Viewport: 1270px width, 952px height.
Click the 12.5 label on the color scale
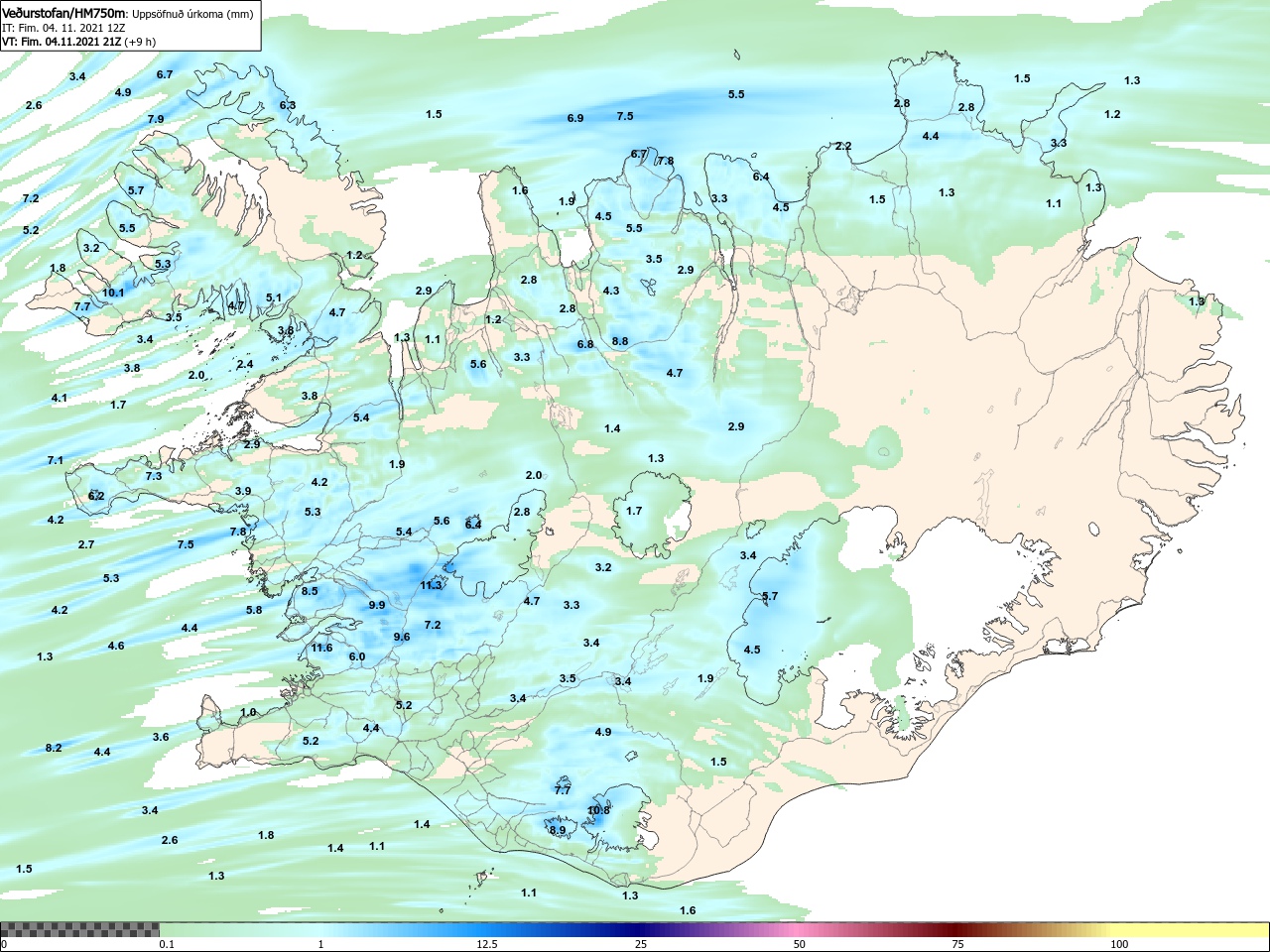[487, 944]
